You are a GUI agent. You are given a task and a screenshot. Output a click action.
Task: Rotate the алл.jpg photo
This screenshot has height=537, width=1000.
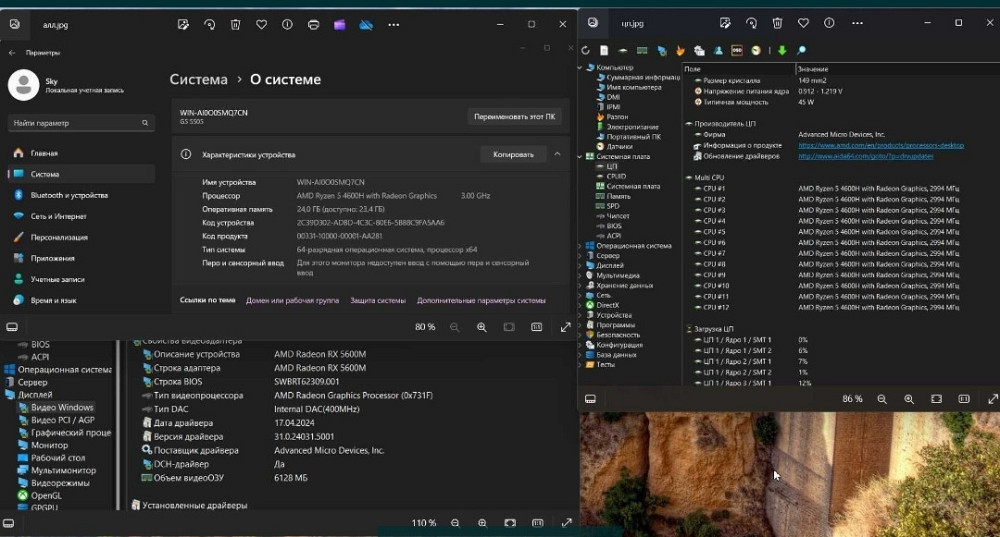(x=209, y=23)
